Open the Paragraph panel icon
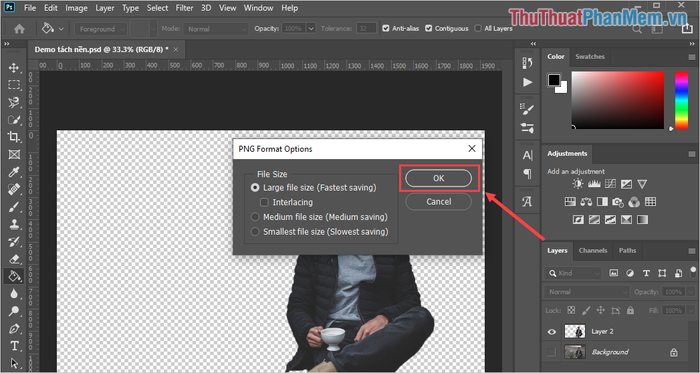Viewport: 700px width, 373px height. point(527,174)
